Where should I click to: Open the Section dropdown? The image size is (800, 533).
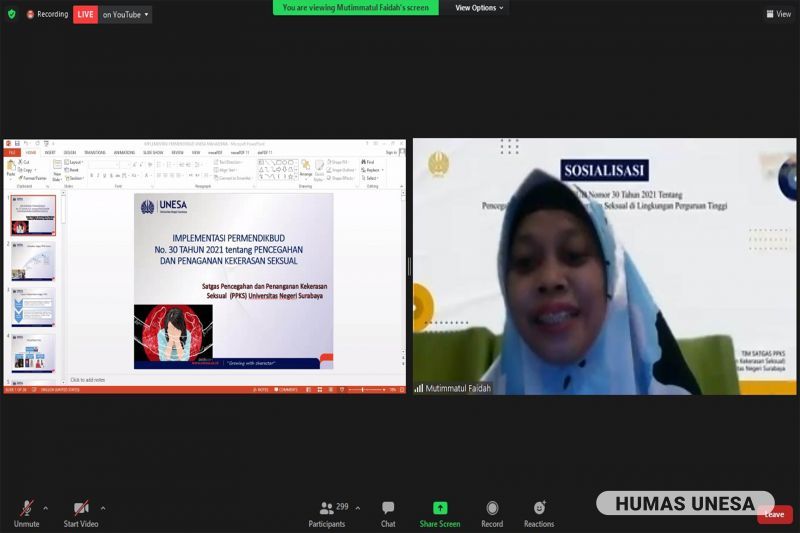pyautogui.click(x=75, y=178)
